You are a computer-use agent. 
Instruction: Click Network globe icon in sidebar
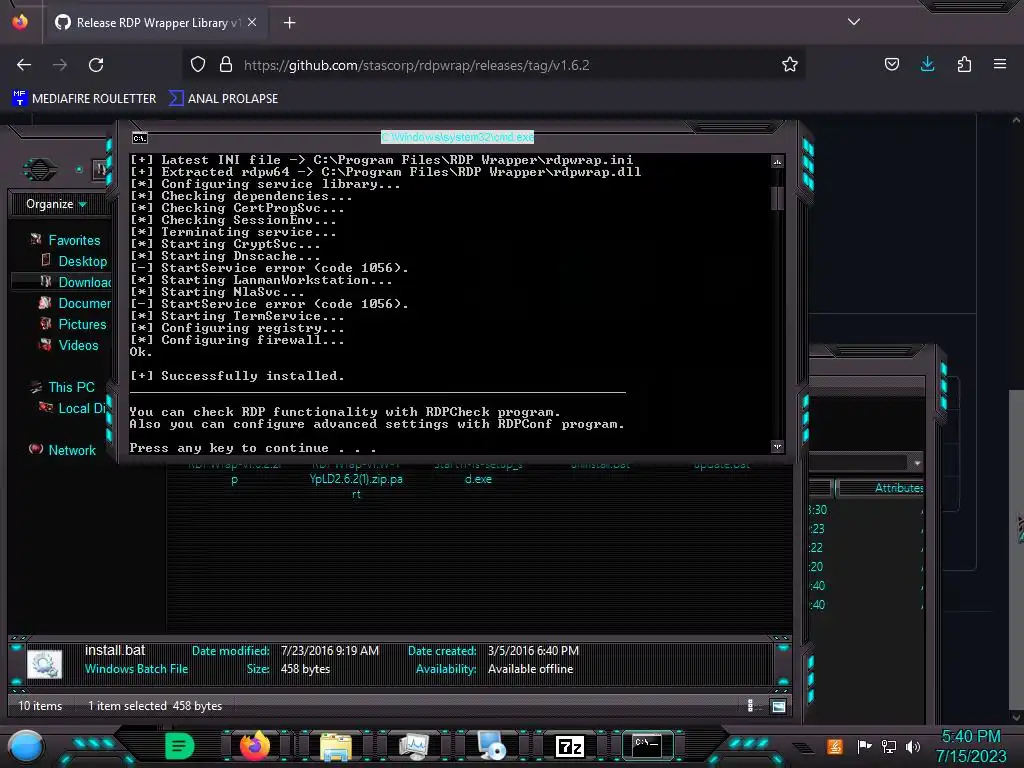(x=36, y=449)
